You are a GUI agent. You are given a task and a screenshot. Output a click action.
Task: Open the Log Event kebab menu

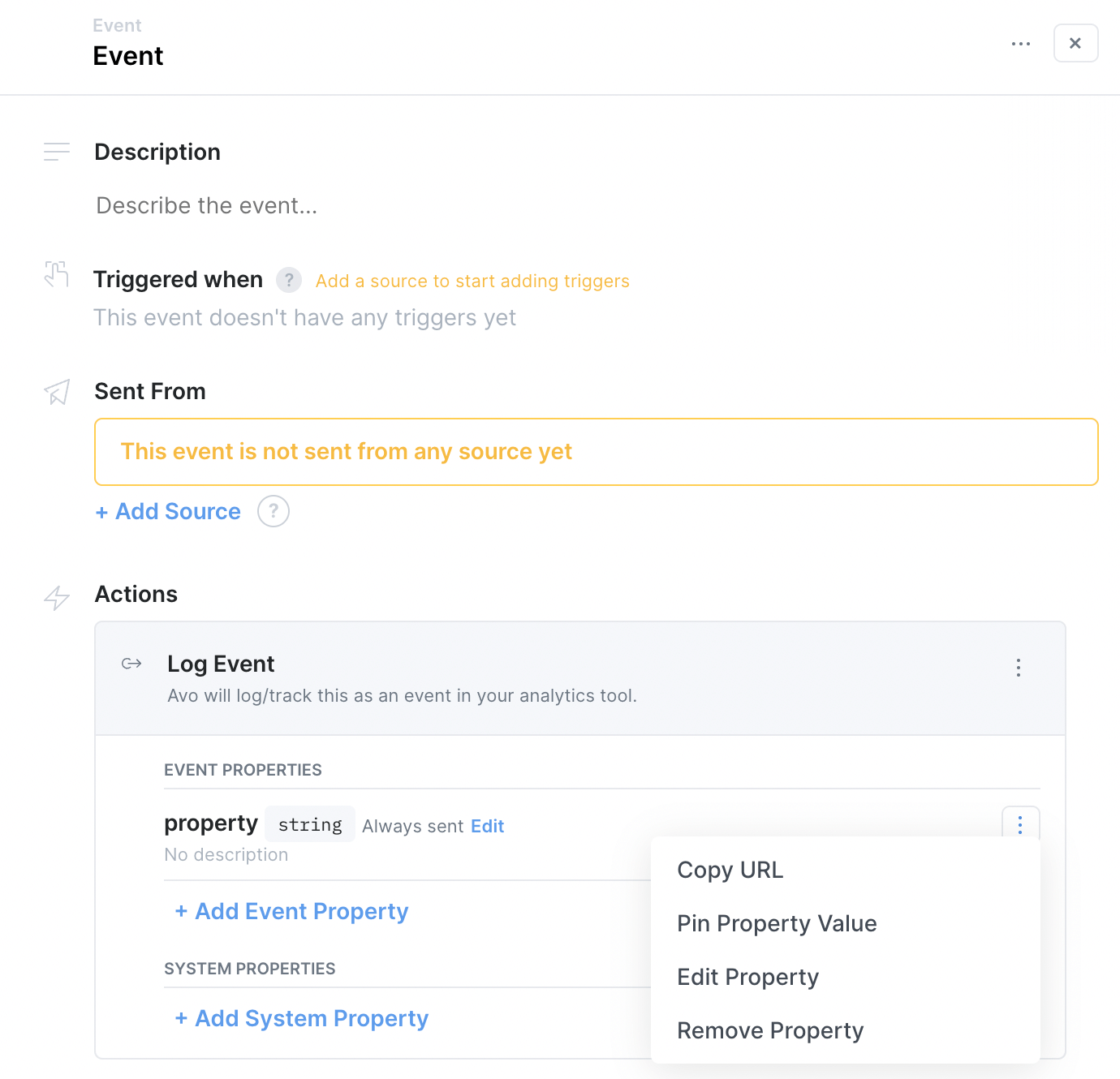click(x=1019, y=668)
